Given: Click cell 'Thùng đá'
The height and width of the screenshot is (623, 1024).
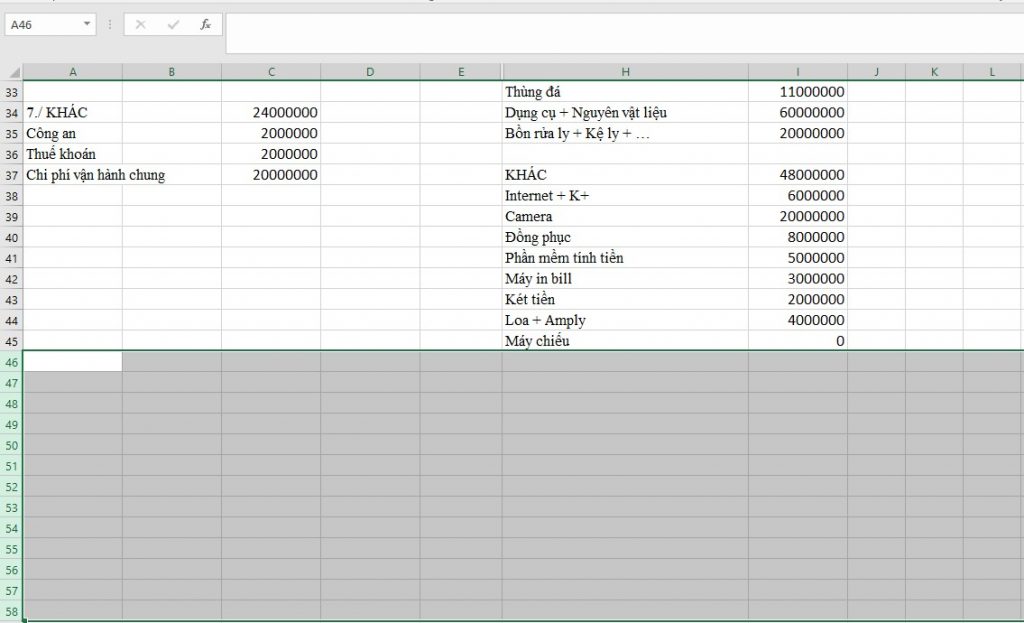Looking at the screenshot, I should (626, 91).
